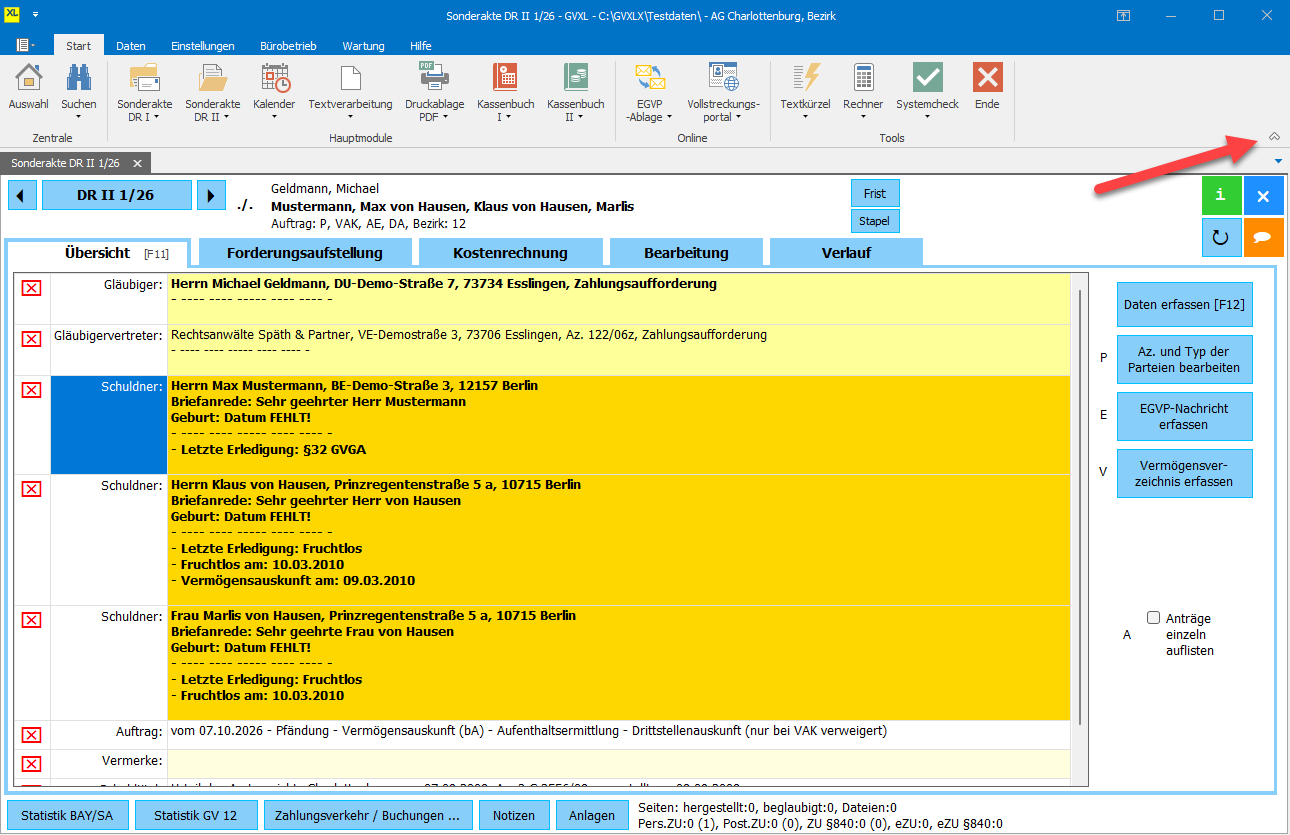
Task: Open the Kalender module
Action: (274, 92)
